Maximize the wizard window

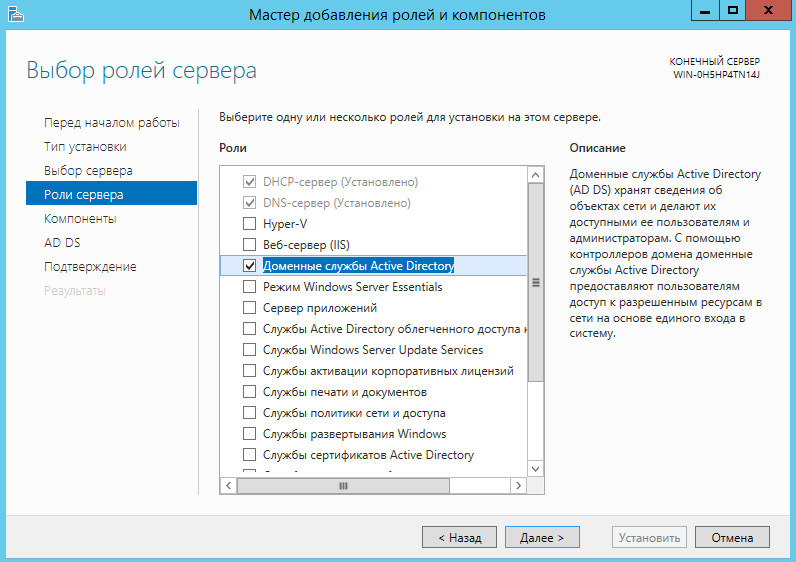[733, 10]
